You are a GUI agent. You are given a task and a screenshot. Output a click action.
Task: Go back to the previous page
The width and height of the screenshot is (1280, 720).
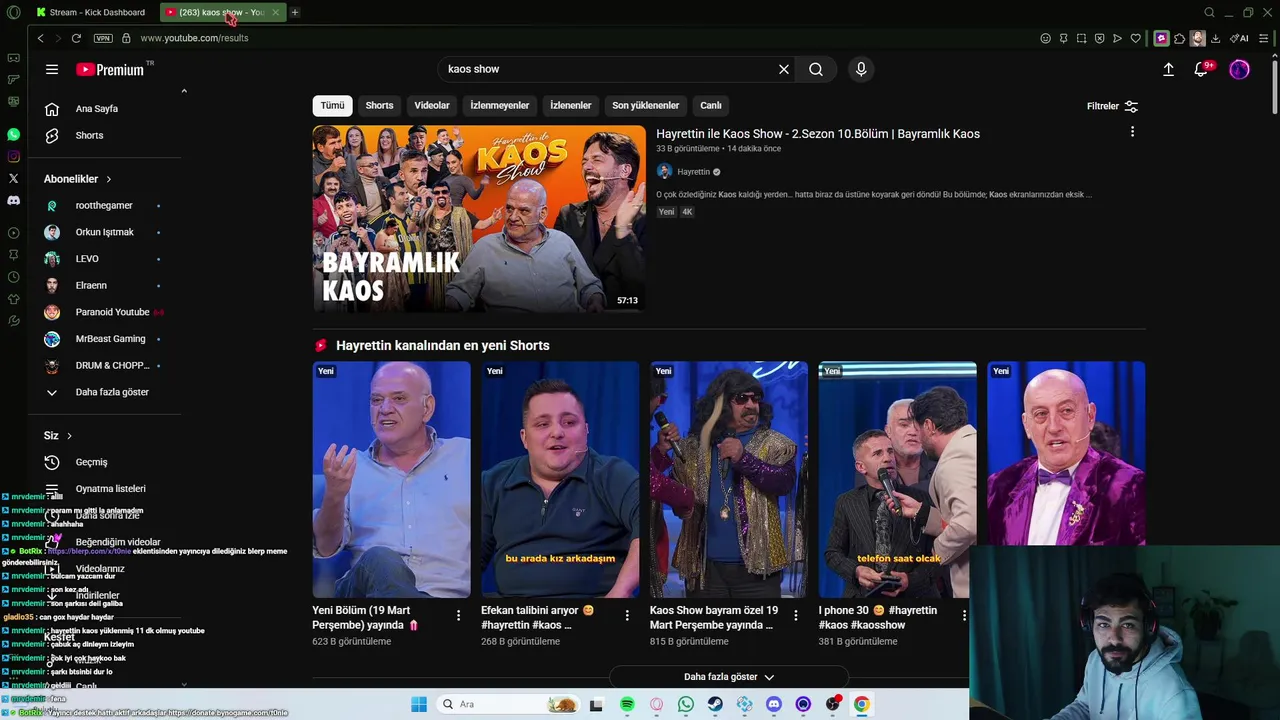(x=40, y=38)
